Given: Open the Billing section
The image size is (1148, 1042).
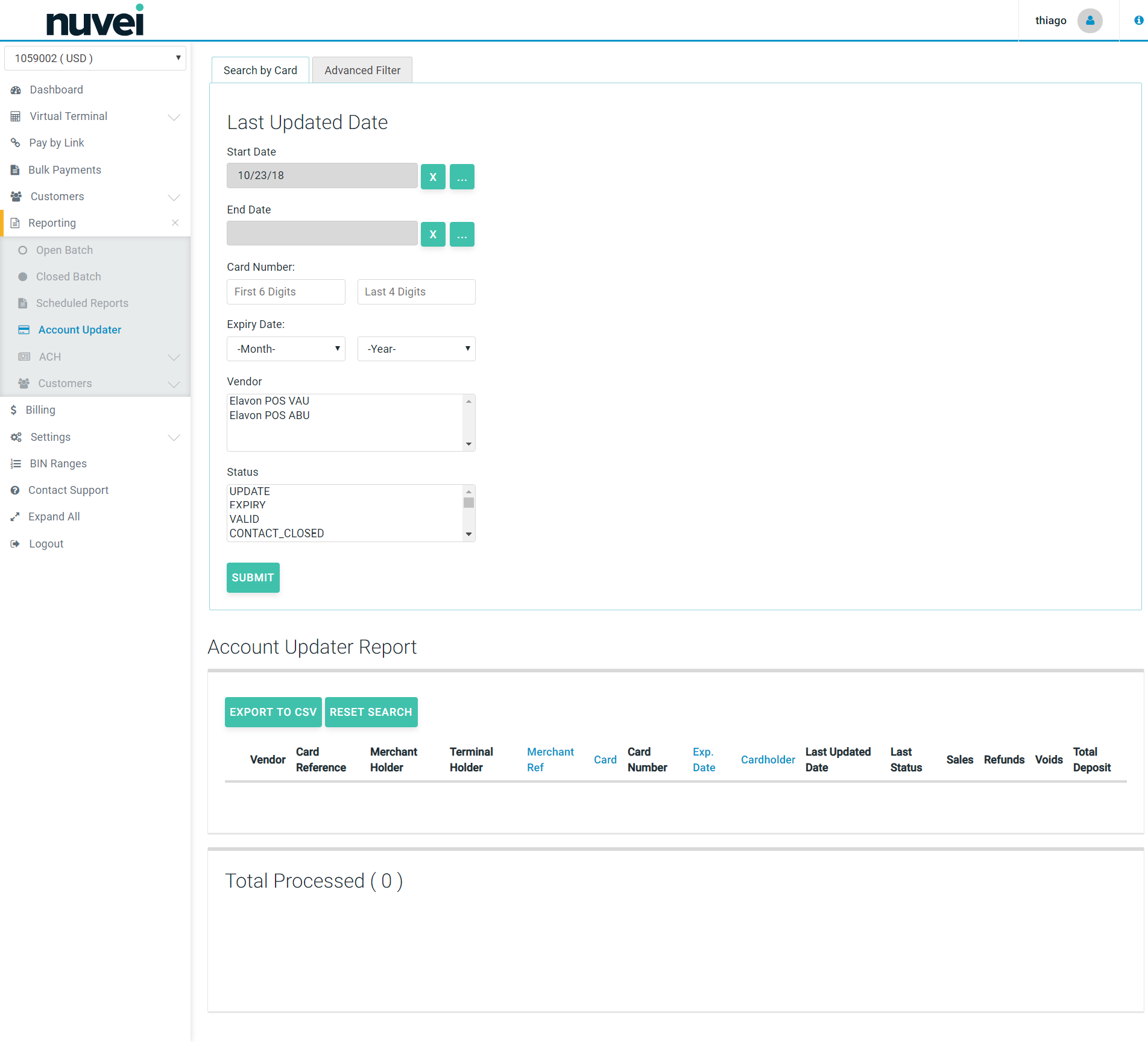Looking at the screenshot, I should pos(40,410).
